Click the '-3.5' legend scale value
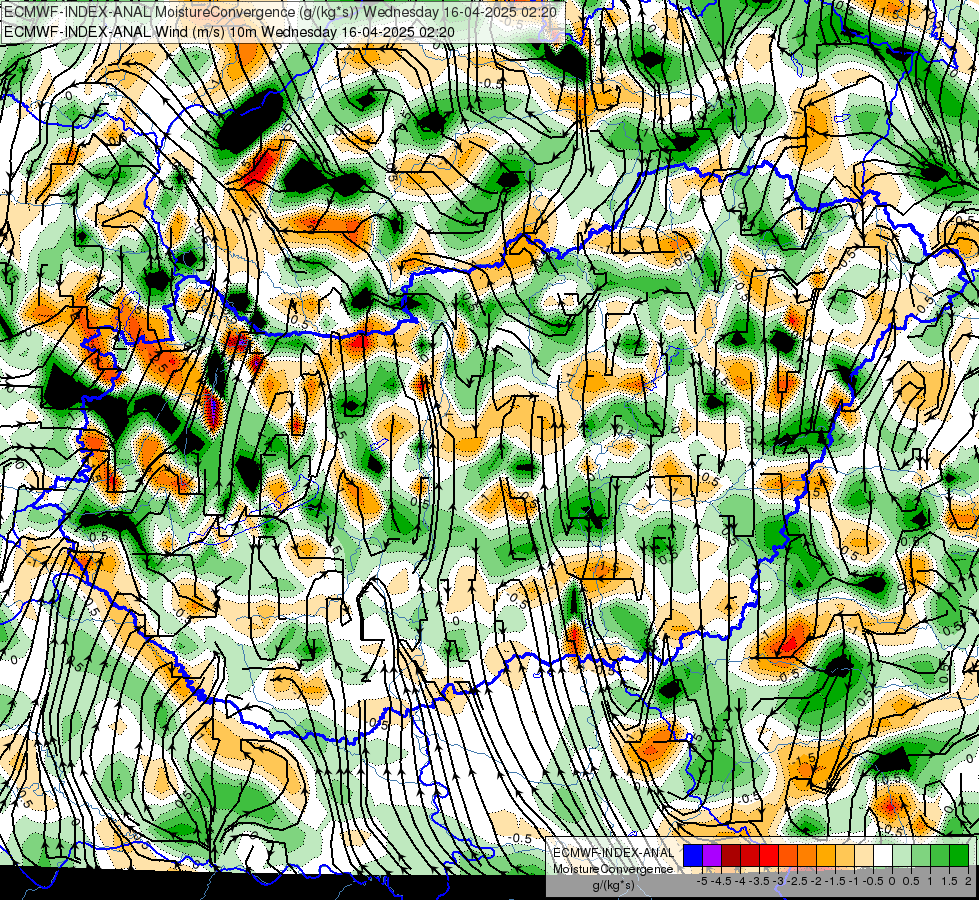The image size is (979, 900). (759, 881)
